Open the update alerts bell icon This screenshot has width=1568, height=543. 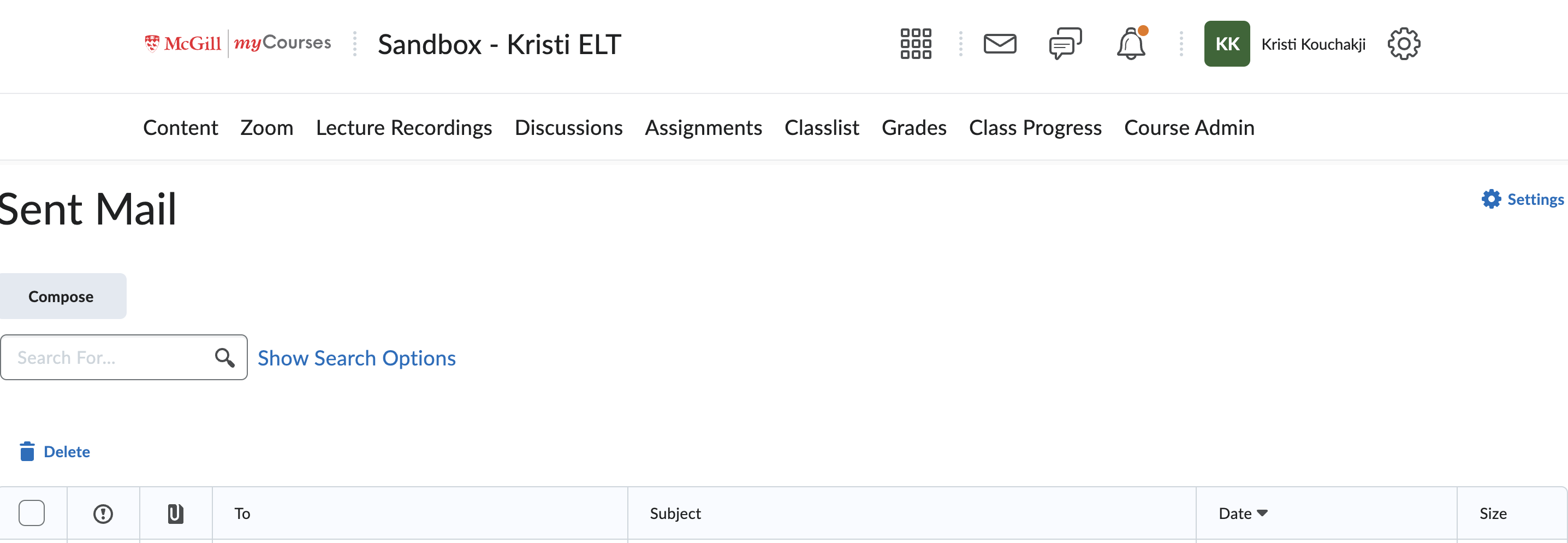tap(1131, 44)
